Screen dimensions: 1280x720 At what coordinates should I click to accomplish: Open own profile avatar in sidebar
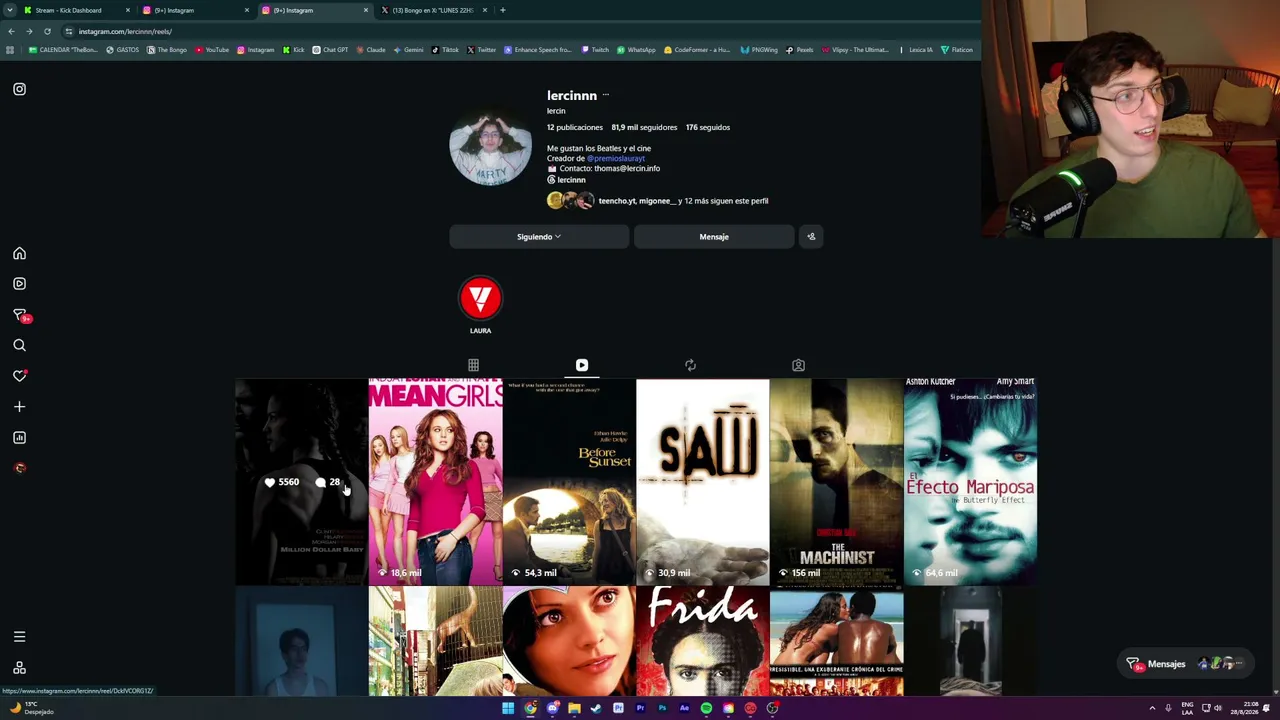(x=19, y=468)
